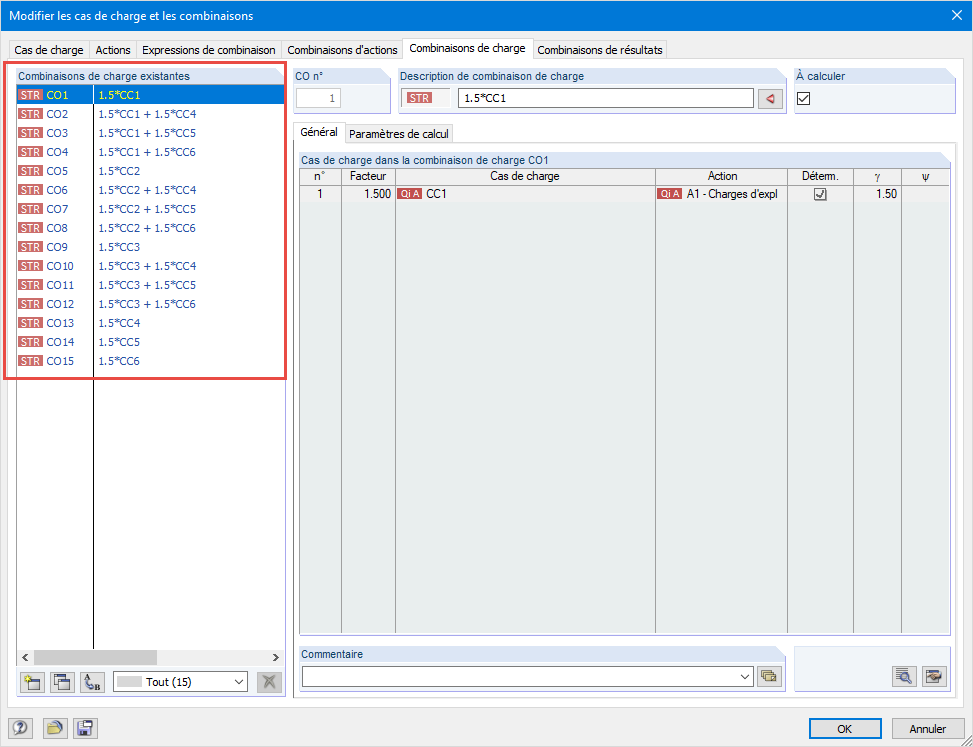This screenshot has height=747, width=973.
Task: Click the scroll right arrow in the list
Action: tap(276, 657)
